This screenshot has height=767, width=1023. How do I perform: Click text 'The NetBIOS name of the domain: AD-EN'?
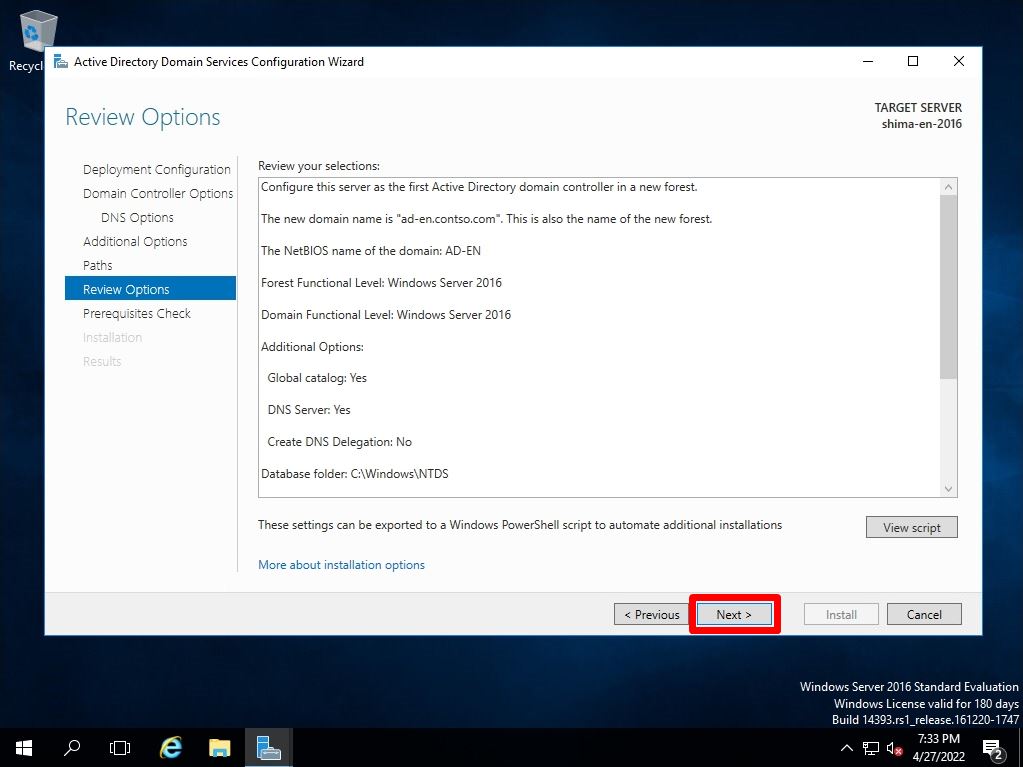click(x=371, y=250)
